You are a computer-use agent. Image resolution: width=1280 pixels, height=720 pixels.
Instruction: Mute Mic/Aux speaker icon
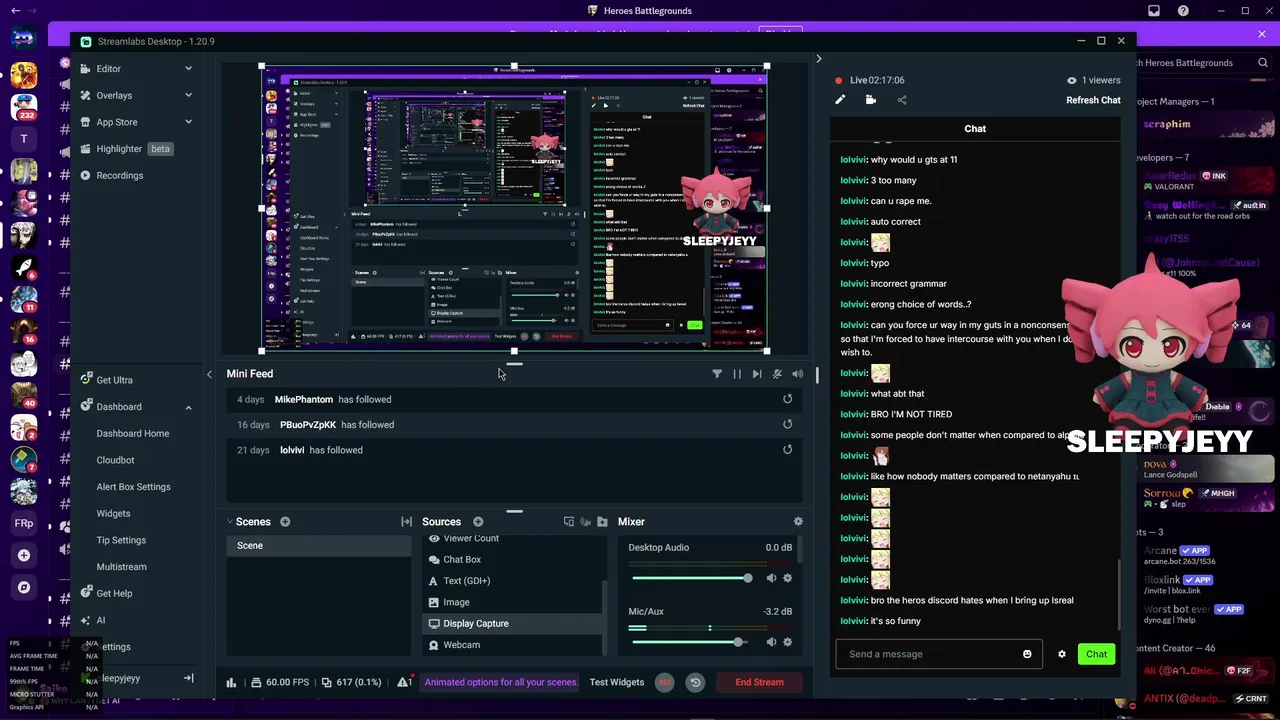point(771,642)
